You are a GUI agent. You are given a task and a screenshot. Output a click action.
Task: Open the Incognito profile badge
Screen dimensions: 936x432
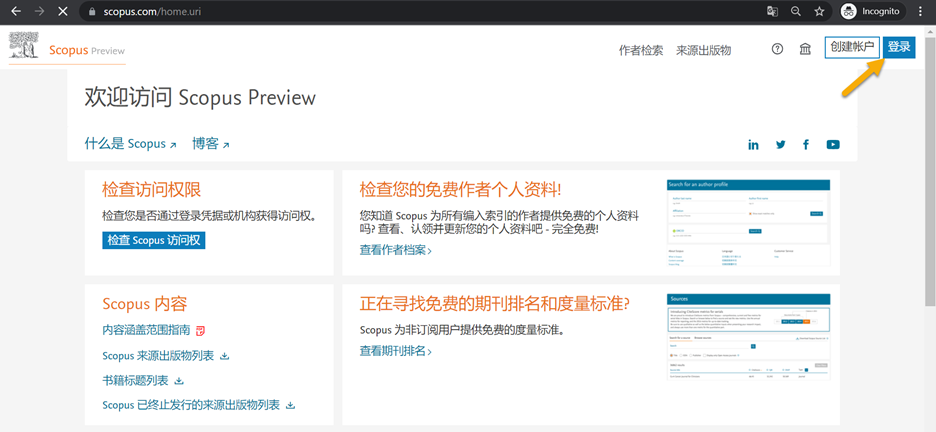(872, 11)
